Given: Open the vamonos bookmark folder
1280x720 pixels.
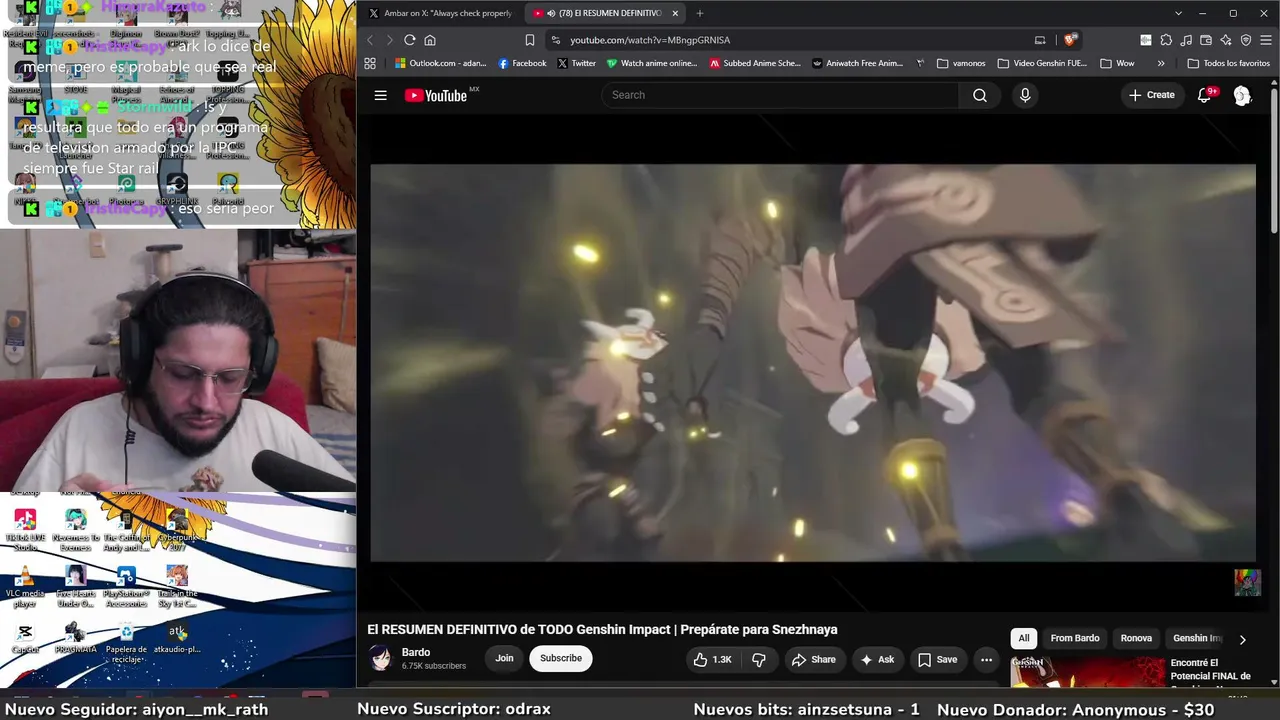Looking at the screenshot, I should tap(961, 63).
